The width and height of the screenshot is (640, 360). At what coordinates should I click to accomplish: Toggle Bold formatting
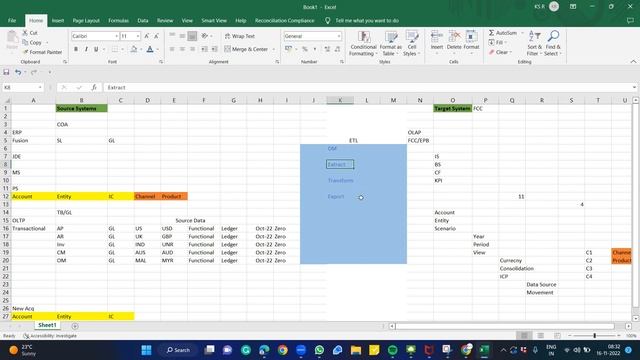click(76, 49)
